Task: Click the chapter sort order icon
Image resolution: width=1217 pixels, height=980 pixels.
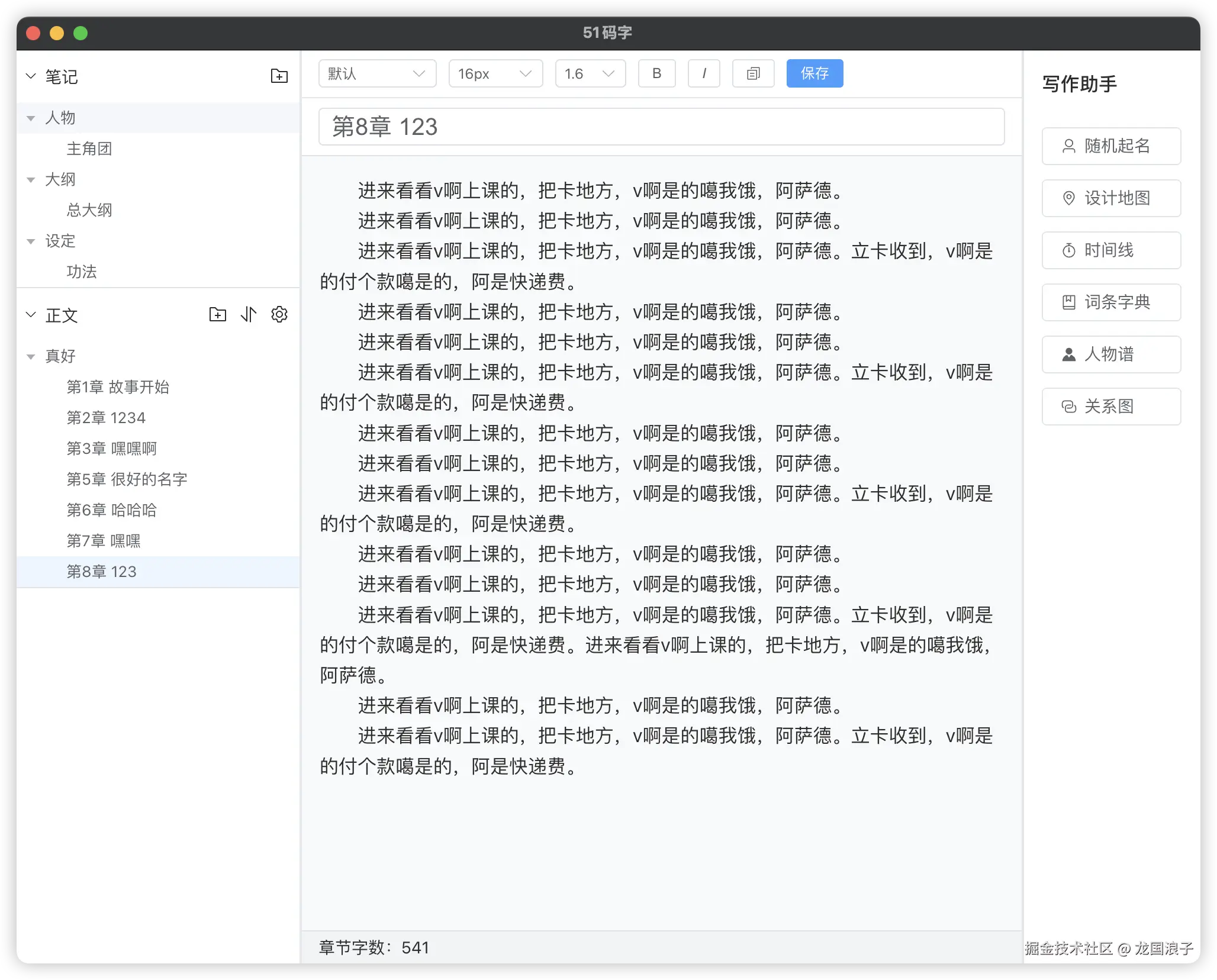Action: click(248, 314)
